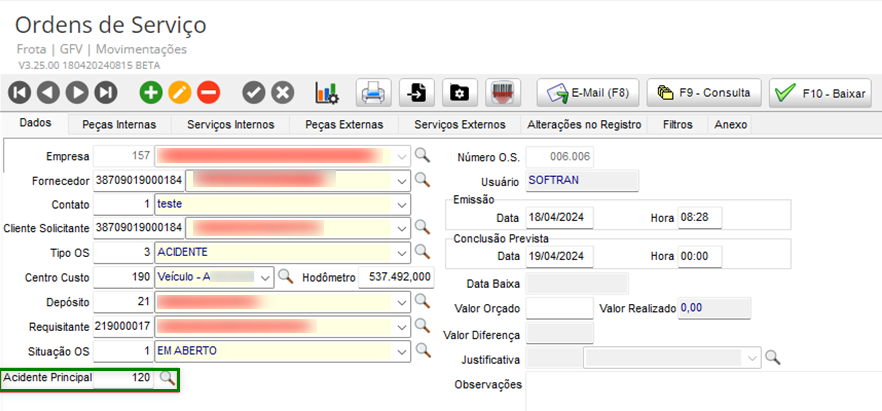Search Cliente Solicitante with magnifier icon
Image resolution: width=882 pixels, height=411 pixels.
click(x=422, y=227)
